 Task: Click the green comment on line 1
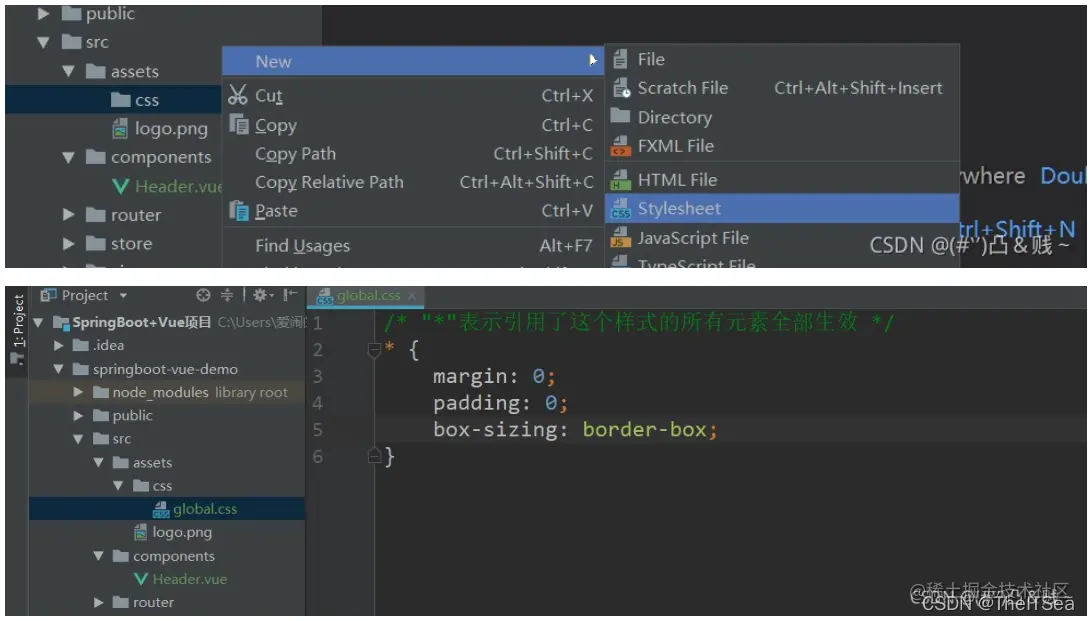tap(638, 322)
